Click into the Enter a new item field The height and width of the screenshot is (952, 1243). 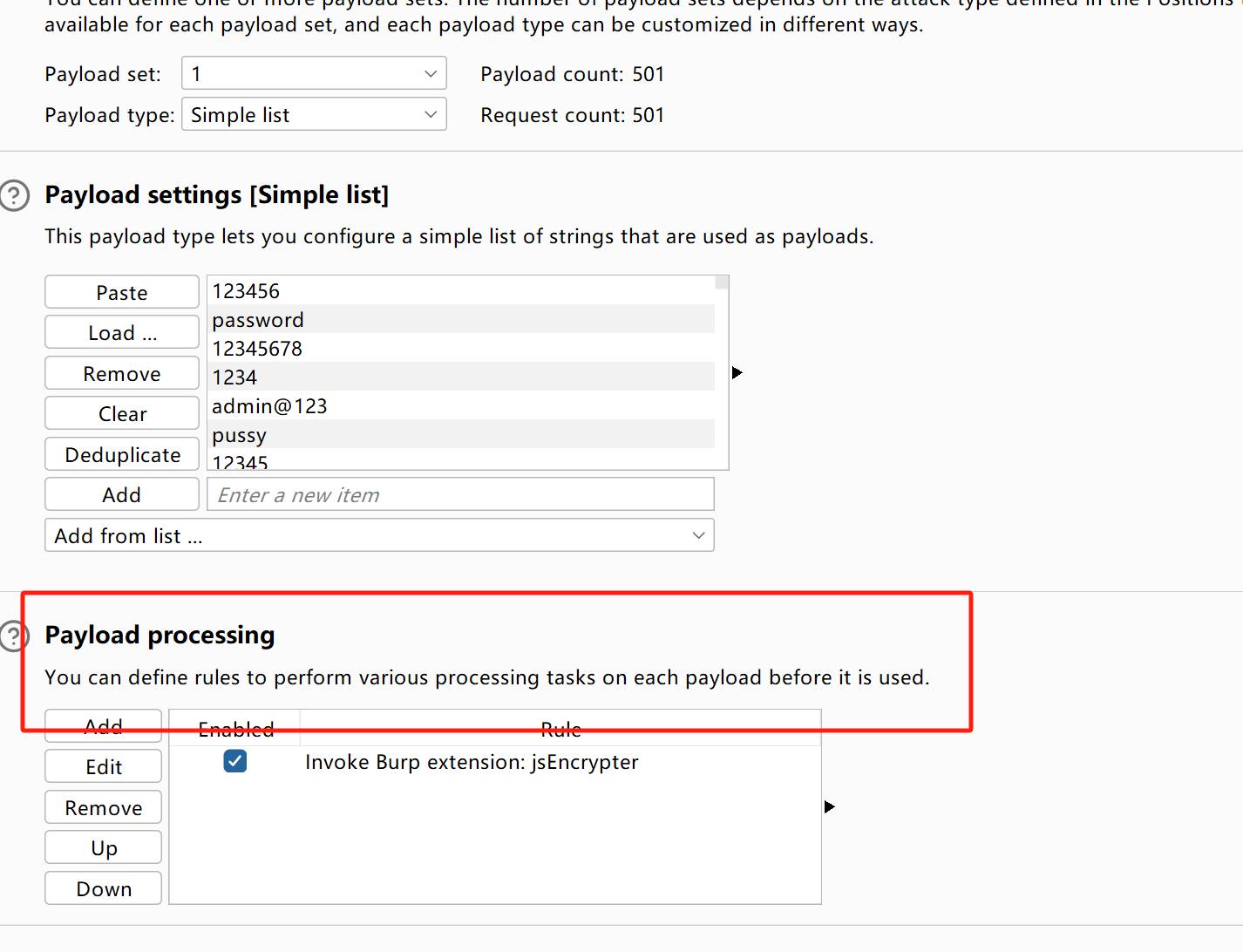click(460, 495)
